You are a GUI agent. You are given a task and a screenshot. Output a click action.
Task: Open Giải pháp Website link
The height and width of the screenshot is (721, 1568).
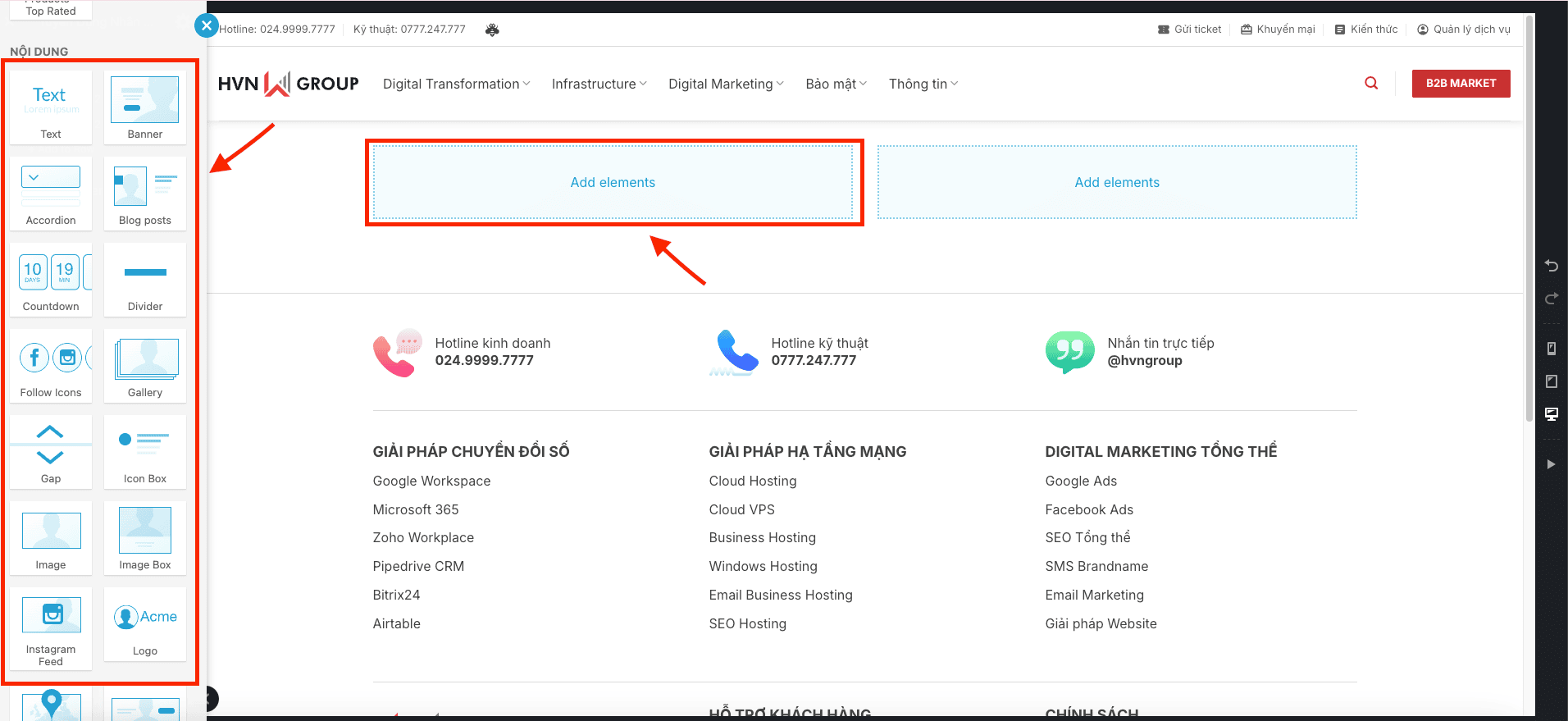(1101, 623)
